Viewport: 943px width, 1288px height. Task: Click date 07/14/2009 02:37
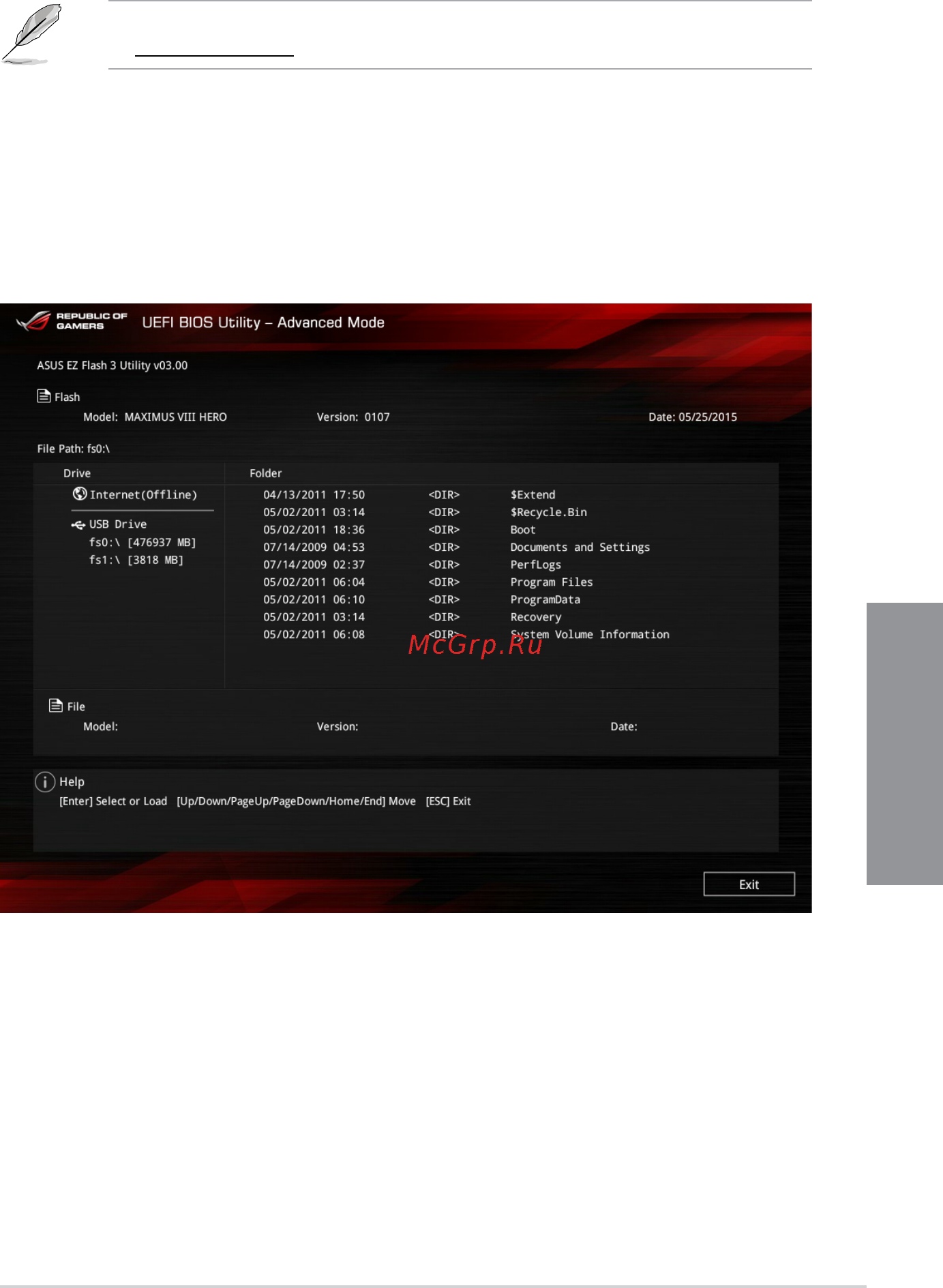[x=314, y=565]
